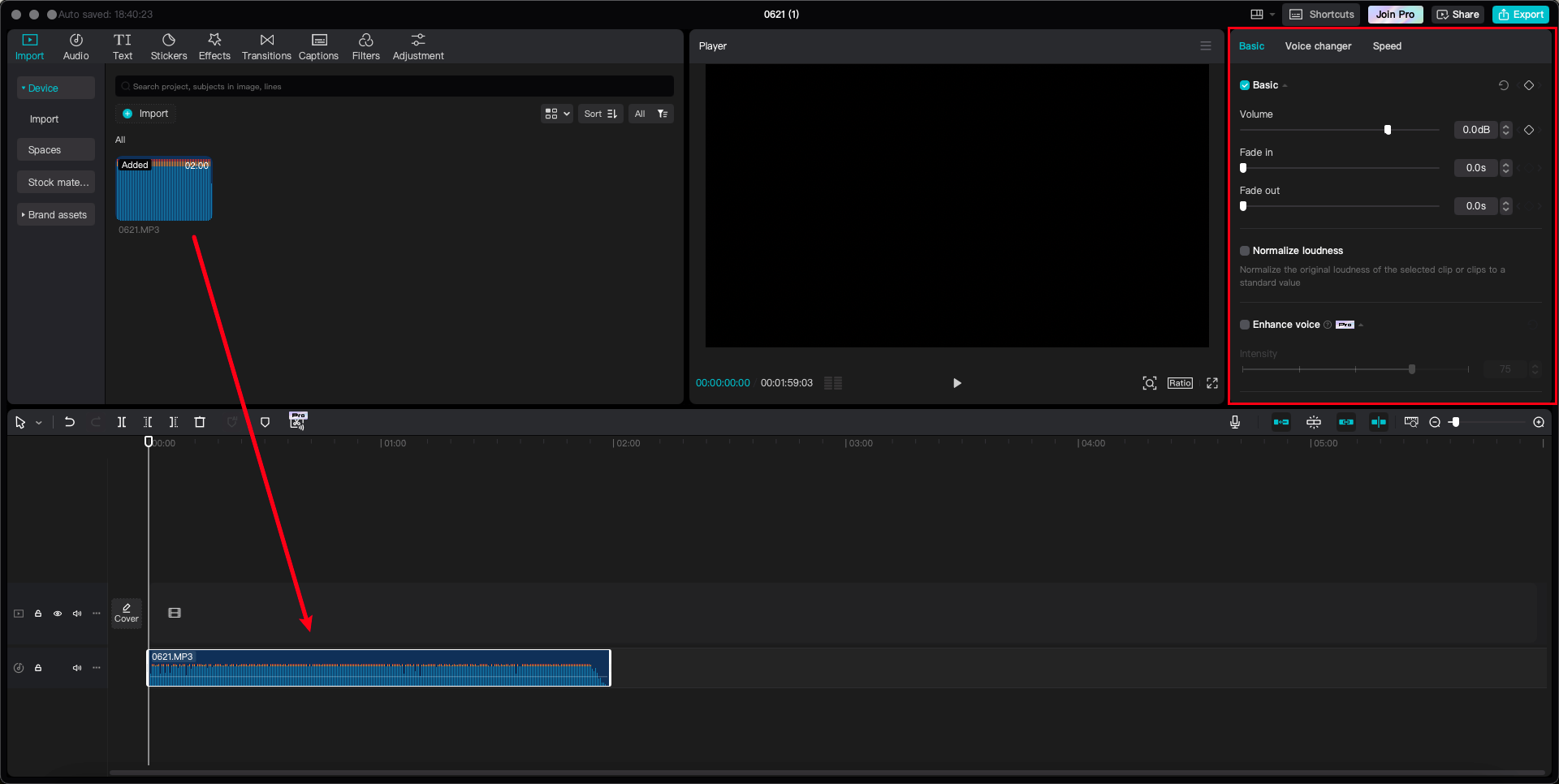This screenshot has width=1559, height=784.
Task: Open the more options for the video track
Action: (x=97, y=614)
